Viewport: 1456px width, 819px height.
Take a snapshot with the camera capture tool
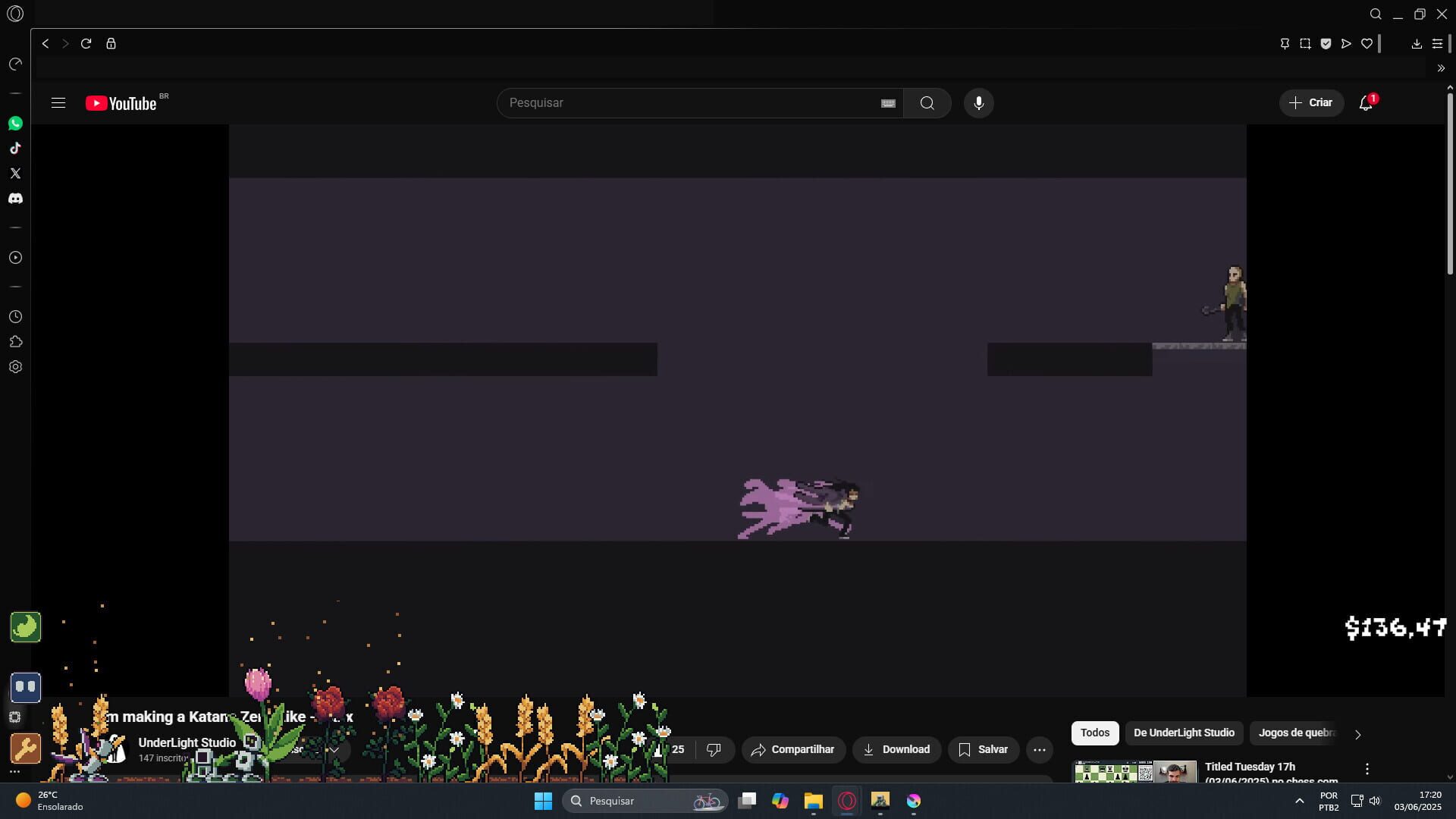point(1306,43)
